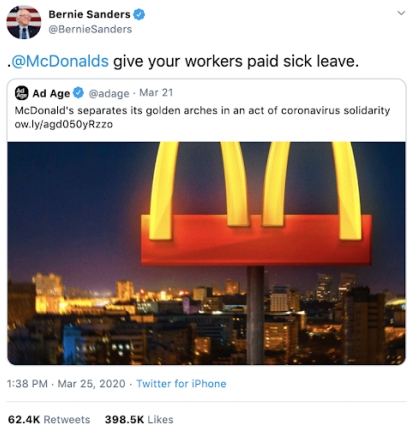The width and height of the screenshot is (410, 434).
Task: Open the tweet options chevron menu
Action: (x=401, y=13)
